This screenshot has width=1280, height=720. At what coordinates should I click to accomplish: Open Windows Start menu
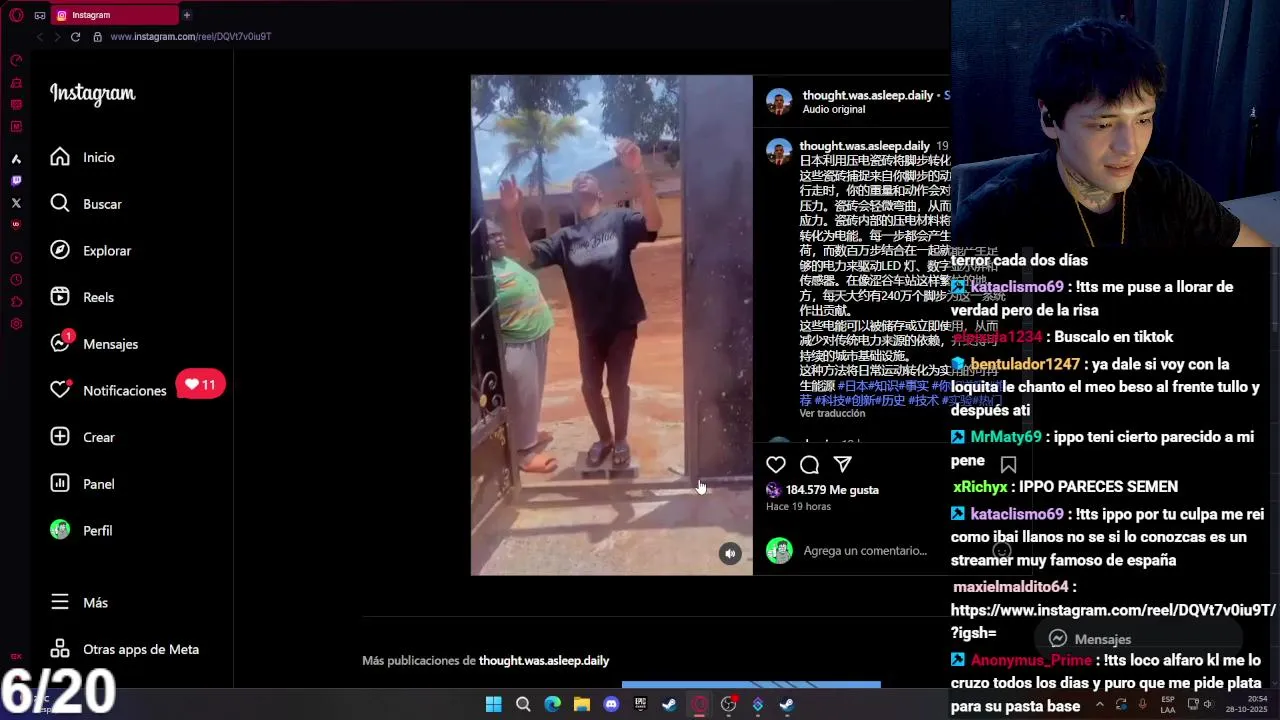[x=493, y=704]
